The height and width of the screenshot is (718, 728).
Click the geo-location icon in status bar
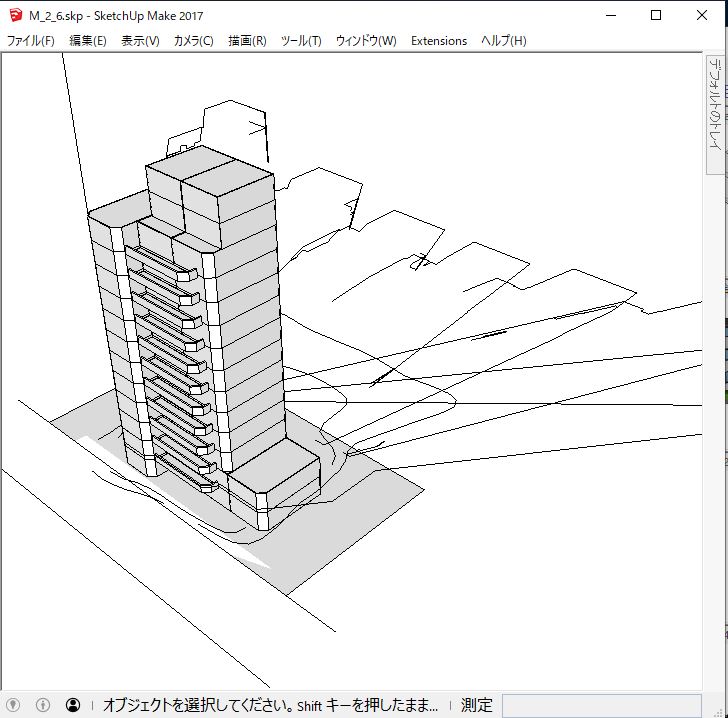click(x=13, y=705)
